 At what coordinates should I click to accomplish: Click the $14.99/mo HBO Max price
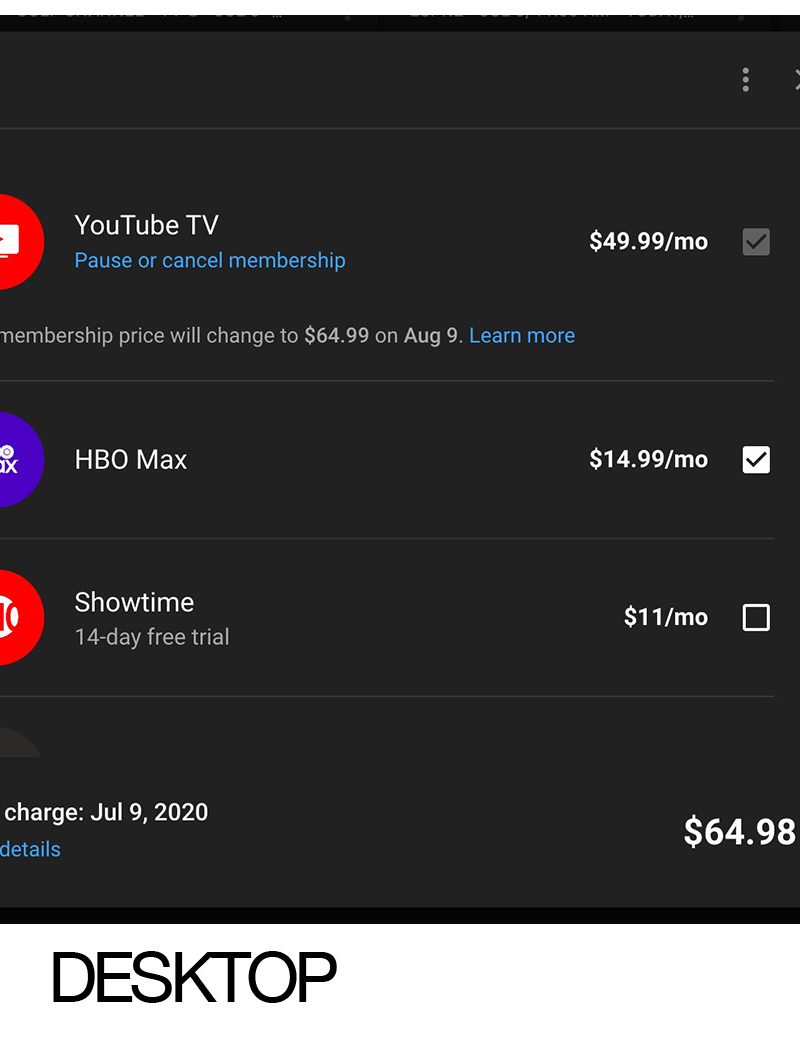pyautogui.click(x=648, y=460)
